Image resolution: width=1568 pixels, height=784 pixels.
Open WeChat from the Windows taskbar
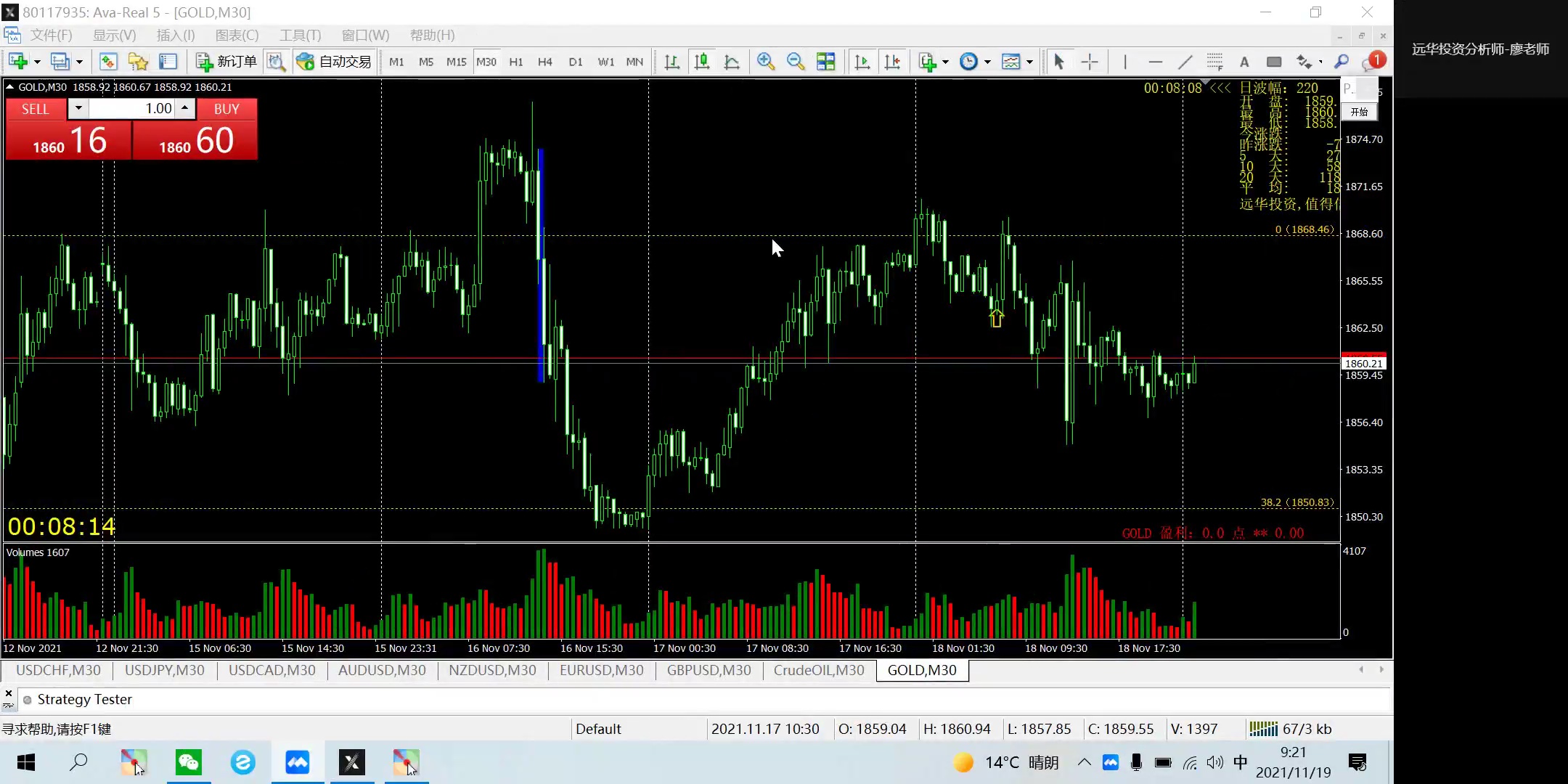tap(189, 762)
